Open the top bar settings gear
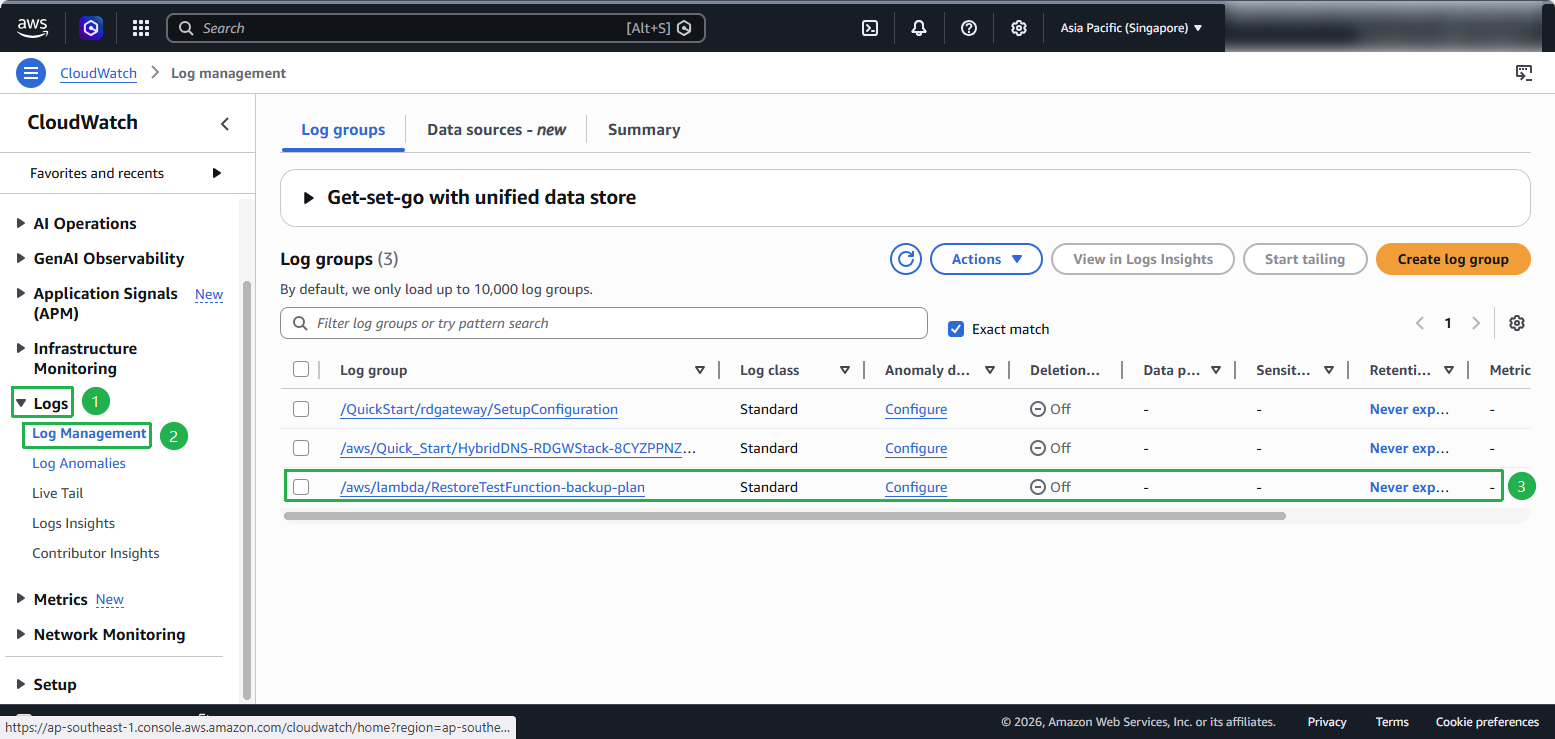 pyautogui.click(x=1019, y=28)
